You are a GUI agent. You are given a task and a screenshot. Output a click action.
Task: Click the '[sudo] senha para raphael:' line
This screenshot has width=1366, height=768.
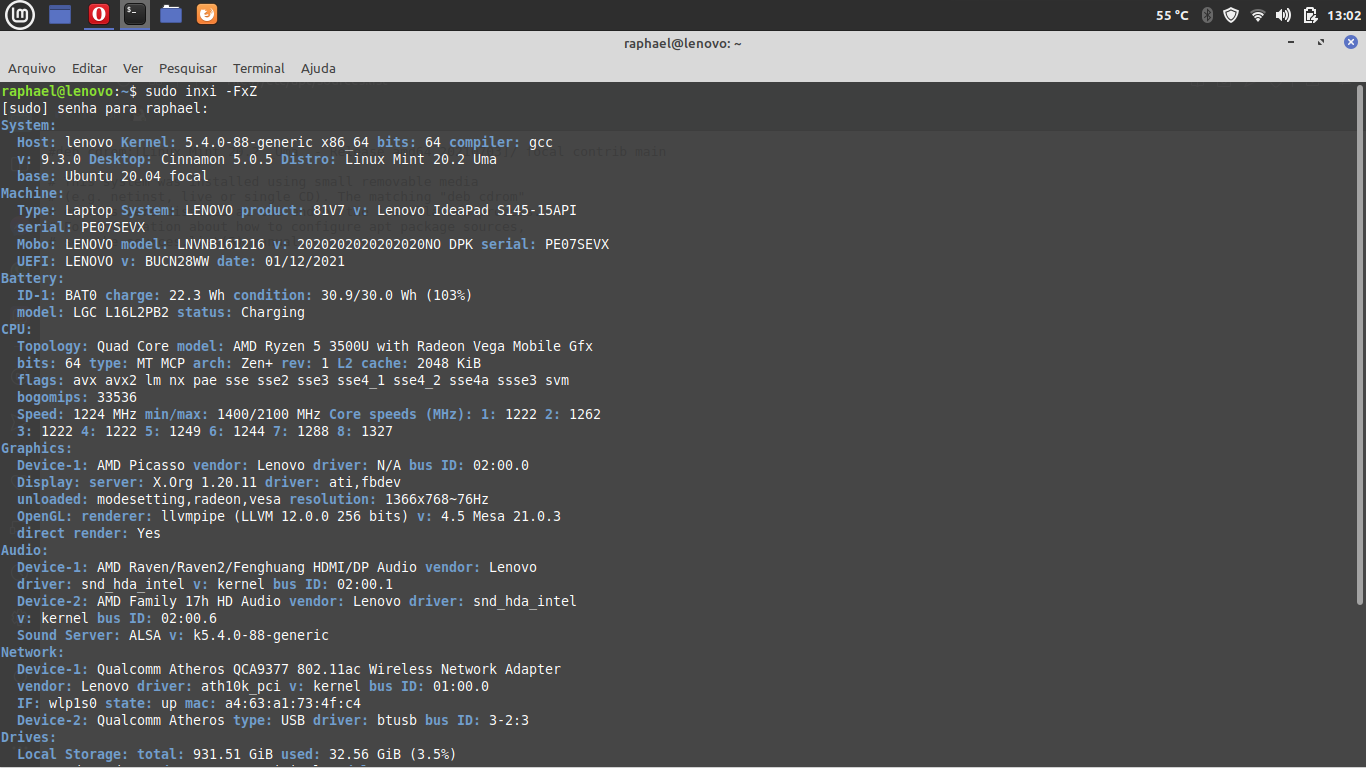tap(105, 108)
